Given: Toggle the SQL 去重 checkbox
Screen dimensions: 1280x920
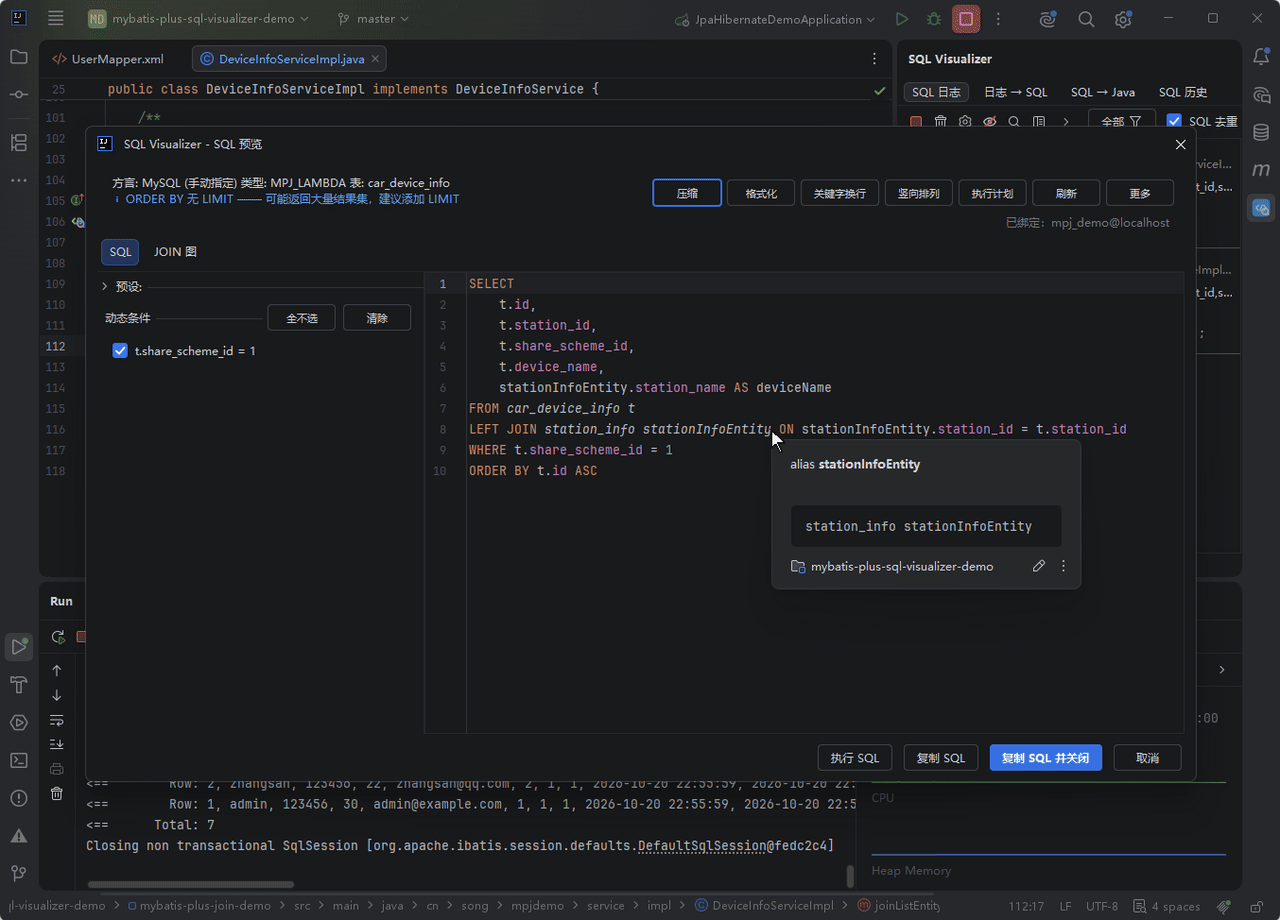Looking at the screenshot, I should [1174, 121].
